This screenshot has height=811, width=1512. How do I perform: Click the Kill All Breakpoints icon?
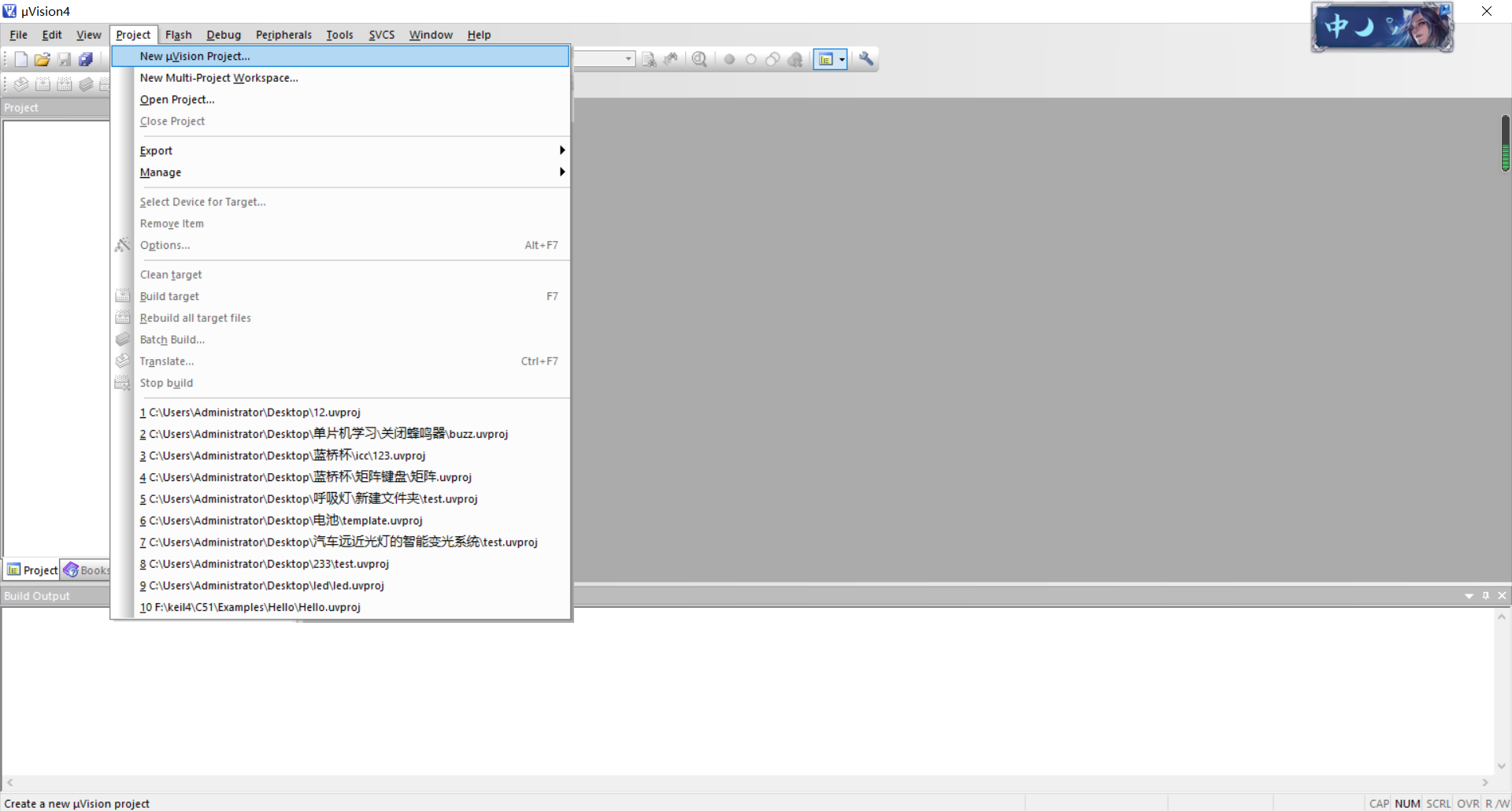pyautogui.click(x=795, y=59)
